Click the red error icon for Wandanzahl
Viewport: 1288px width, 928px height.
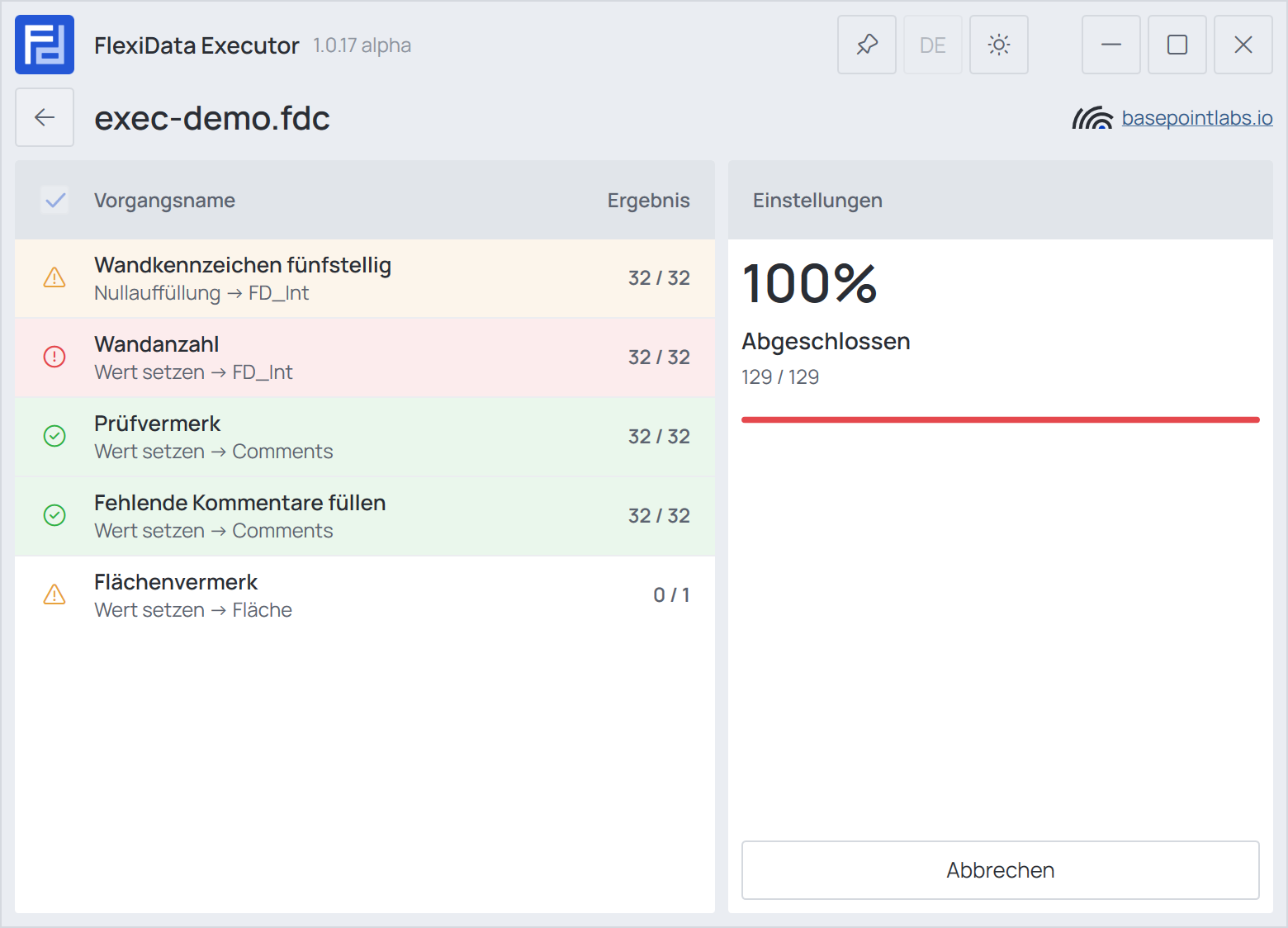tap(54, 357)
